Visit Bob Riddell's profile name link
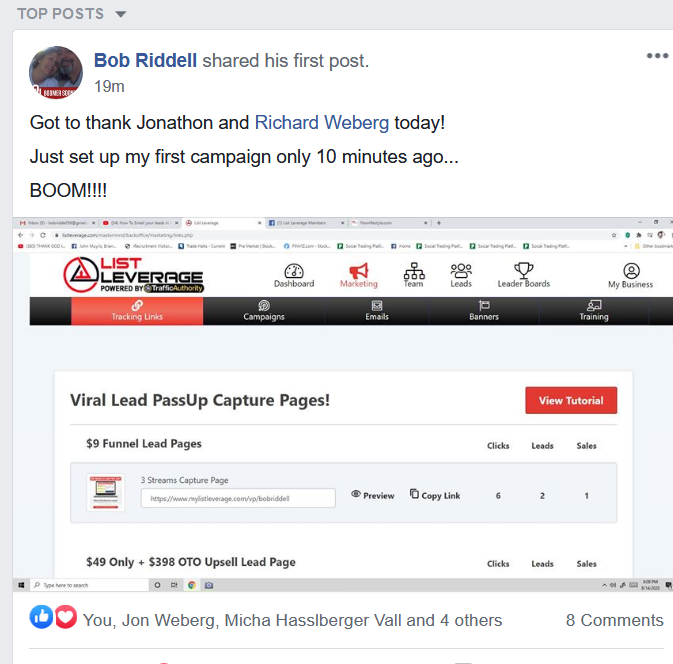This screenshot has height=664, width=673. (145, 61)
